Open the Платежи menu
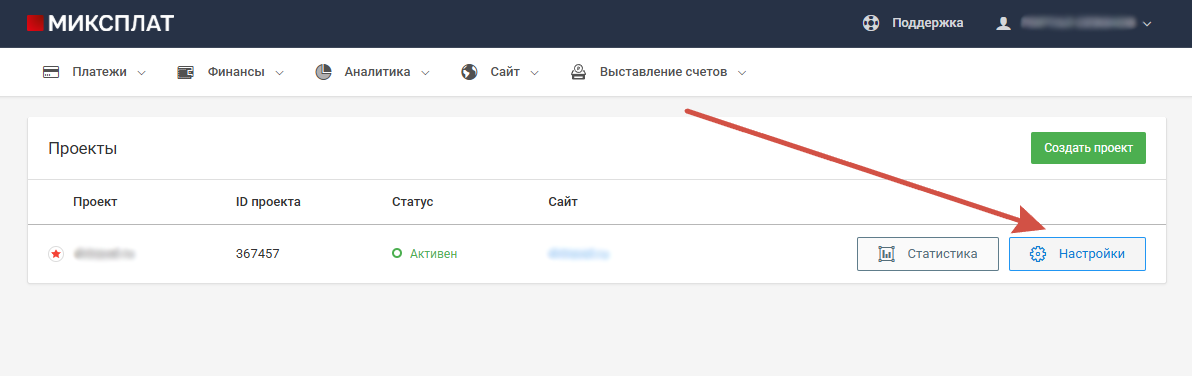 100,73
